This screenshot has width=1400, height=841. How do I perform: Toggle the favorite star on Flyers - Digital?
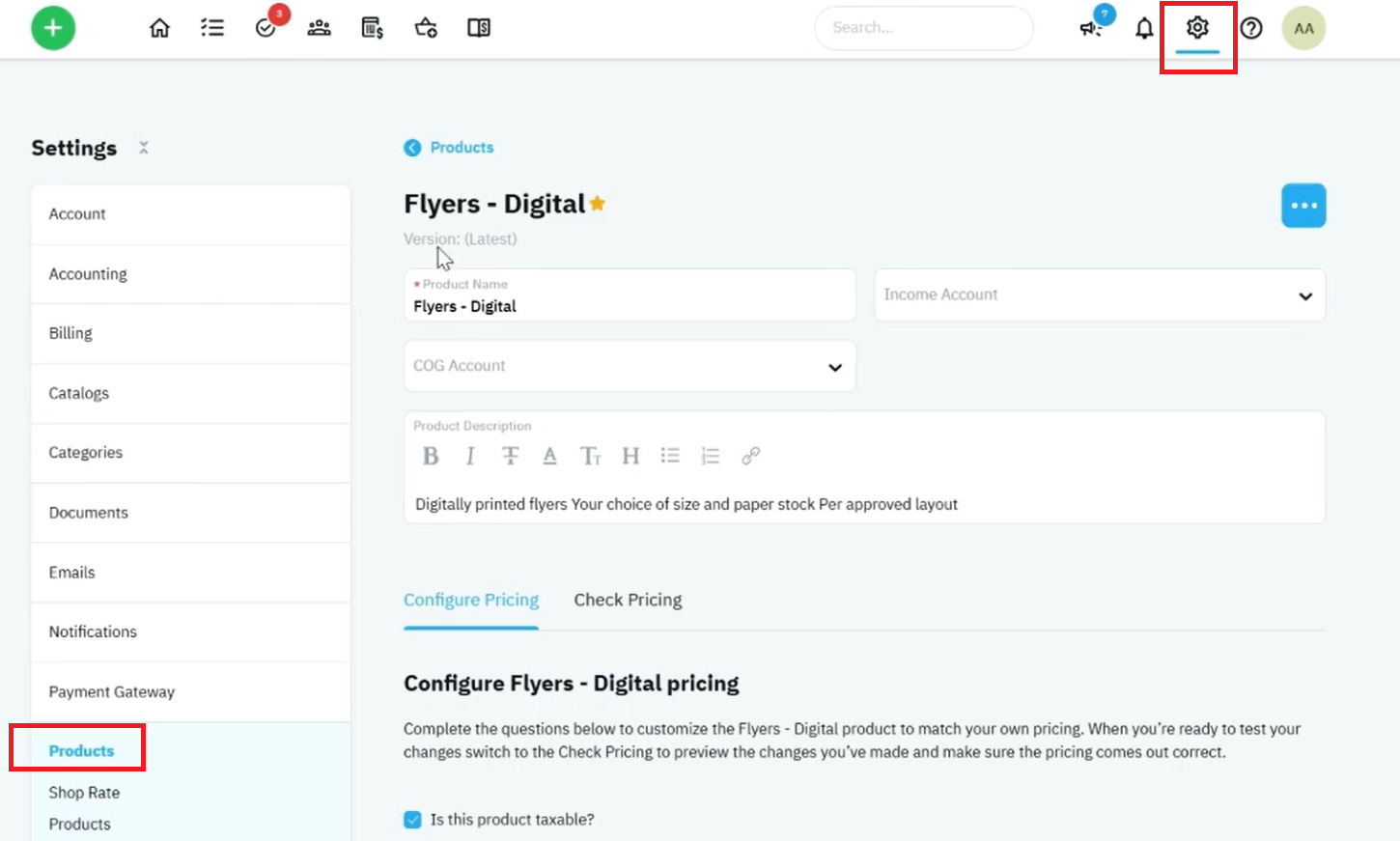point(598,203)
